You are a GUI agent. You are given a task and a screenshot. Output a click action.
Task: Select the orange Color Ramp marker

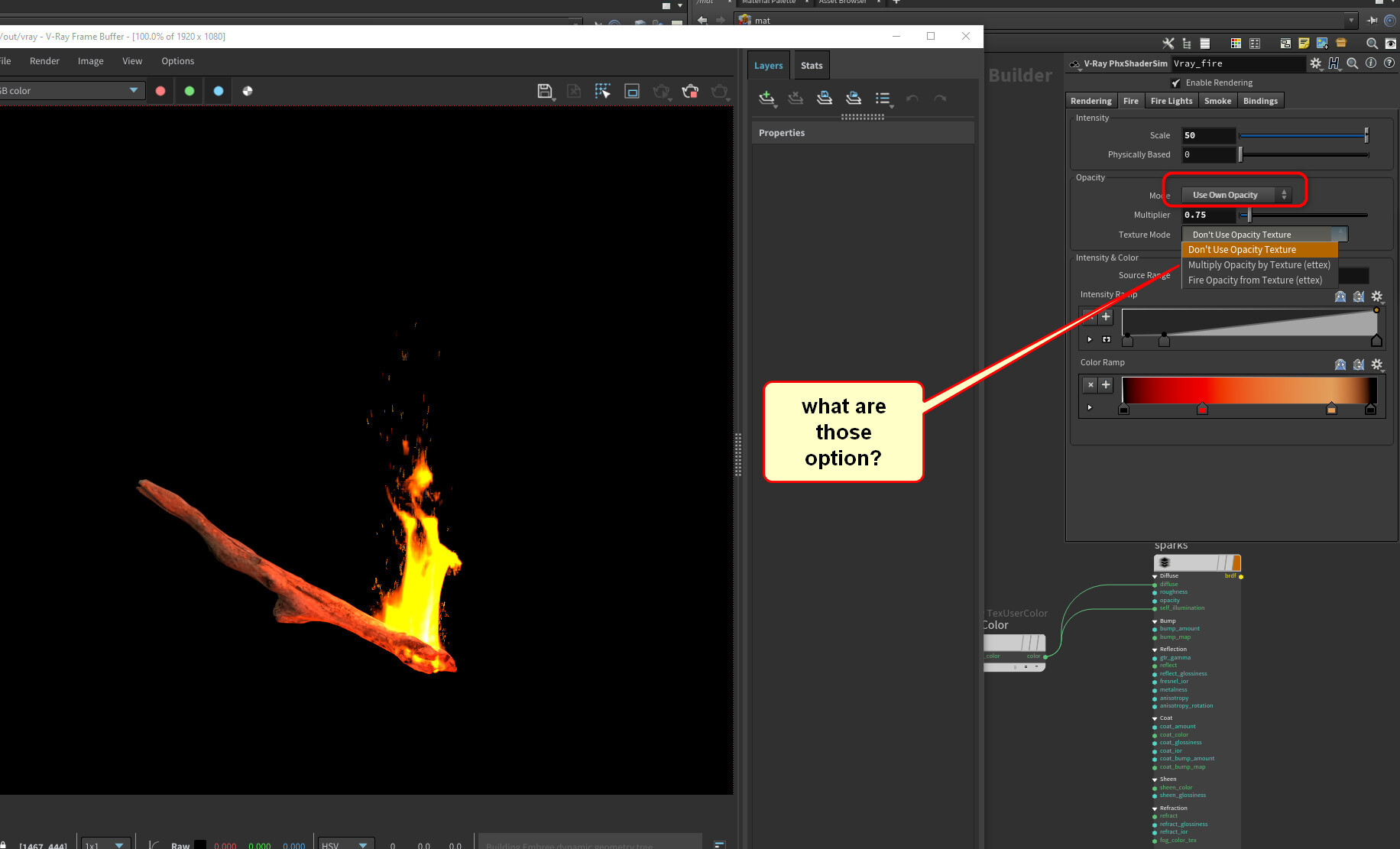click(1331, 409)
